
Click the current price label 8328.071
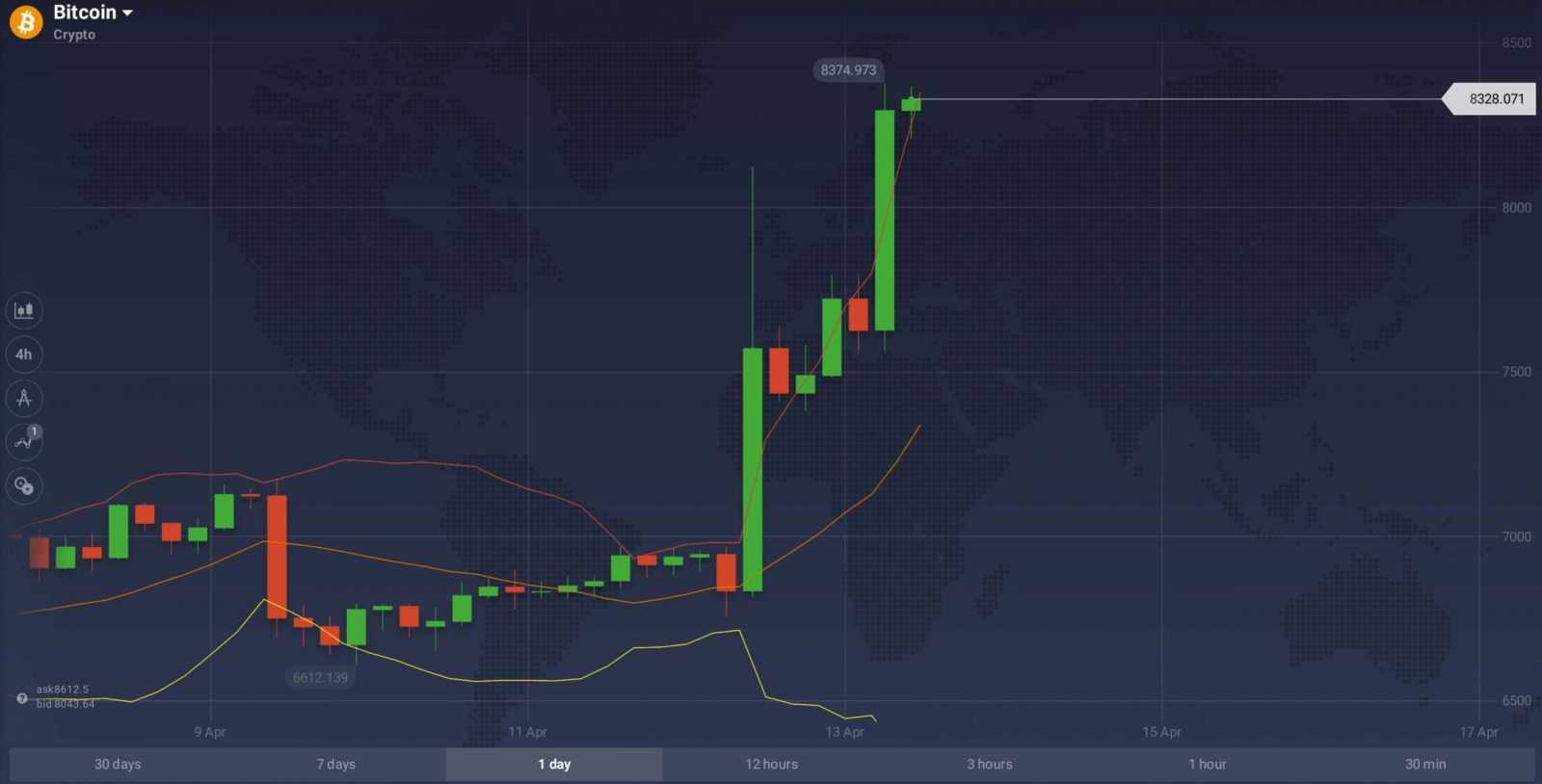coord(1496,99)
